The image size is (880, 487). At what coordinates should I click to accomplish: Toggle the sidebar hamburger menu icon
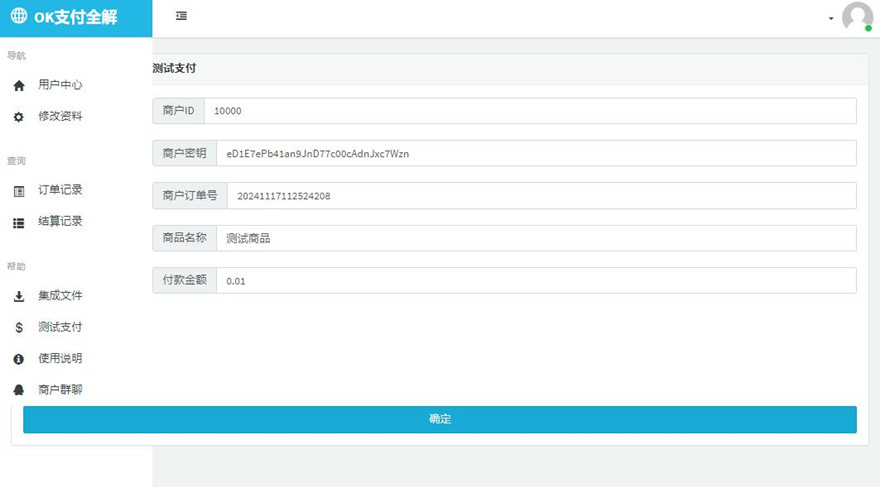[x=181, y=16]
